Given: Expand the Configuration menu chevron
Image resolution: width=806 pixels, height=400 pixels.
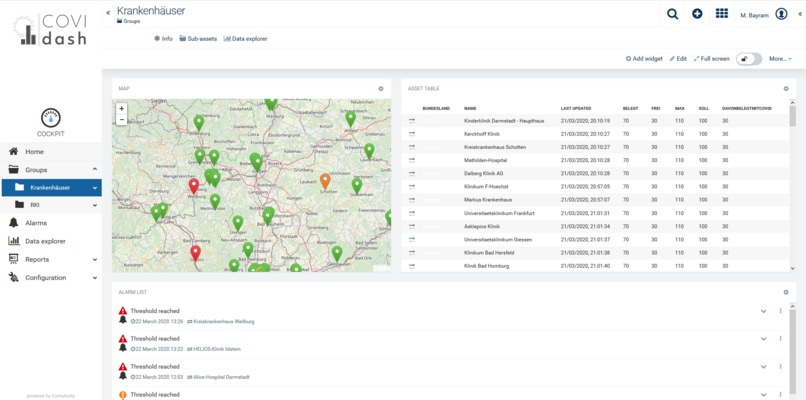Looking at the screenshot, I should click(x=95, y=278).
